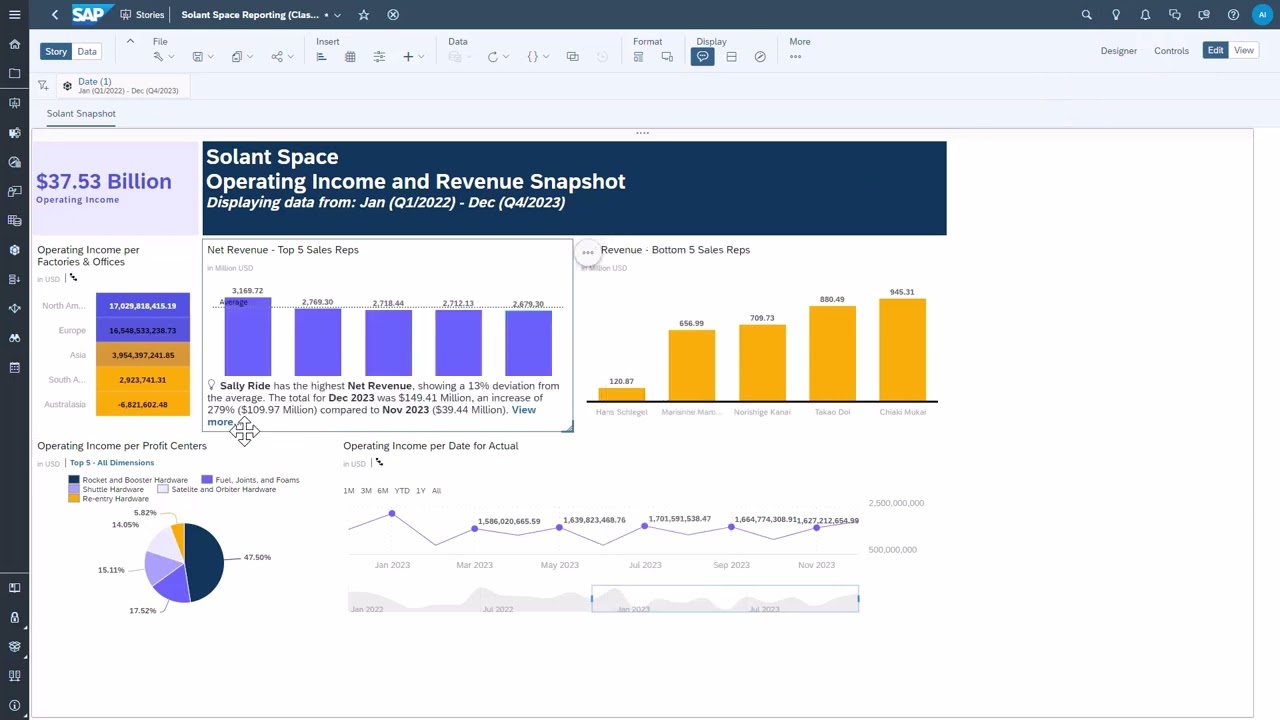1280x720 pixels.
Task: Expand the story title dropdown chevron
Action: (x=337, y=15)
